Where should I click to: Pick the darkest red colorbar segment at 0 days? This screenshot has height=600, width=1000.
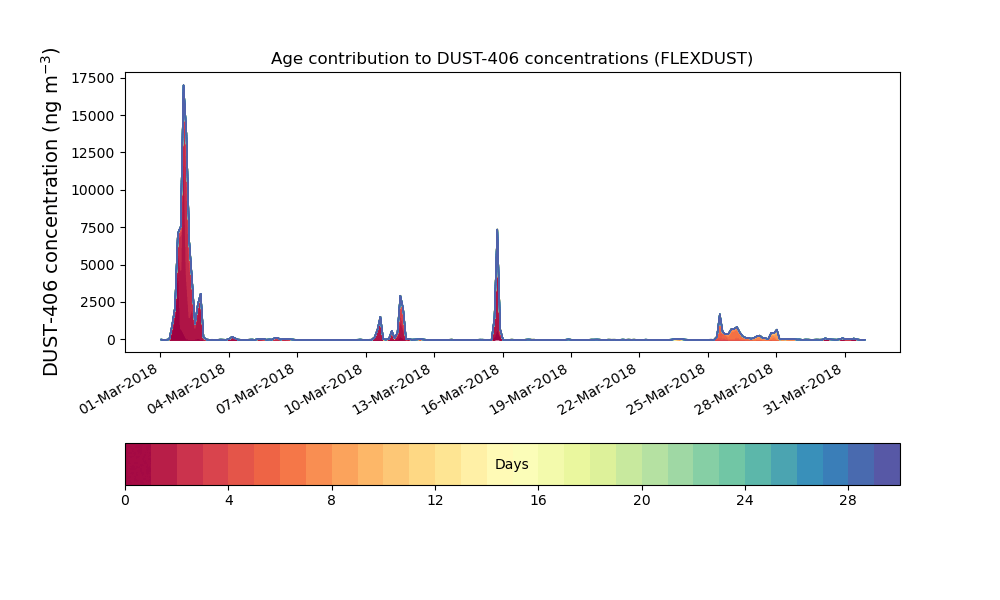tap(138, 464)
